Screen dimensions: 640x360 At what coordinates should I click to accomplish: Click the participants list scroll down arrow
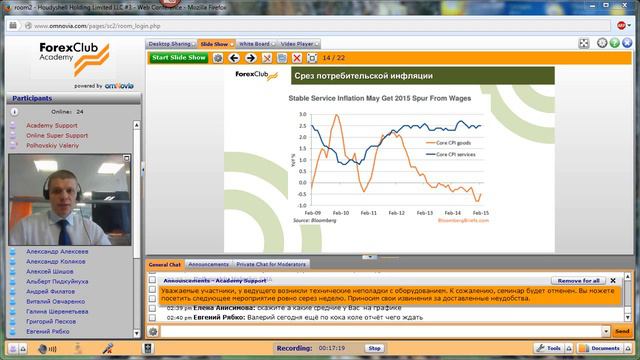tap(137, 333)
